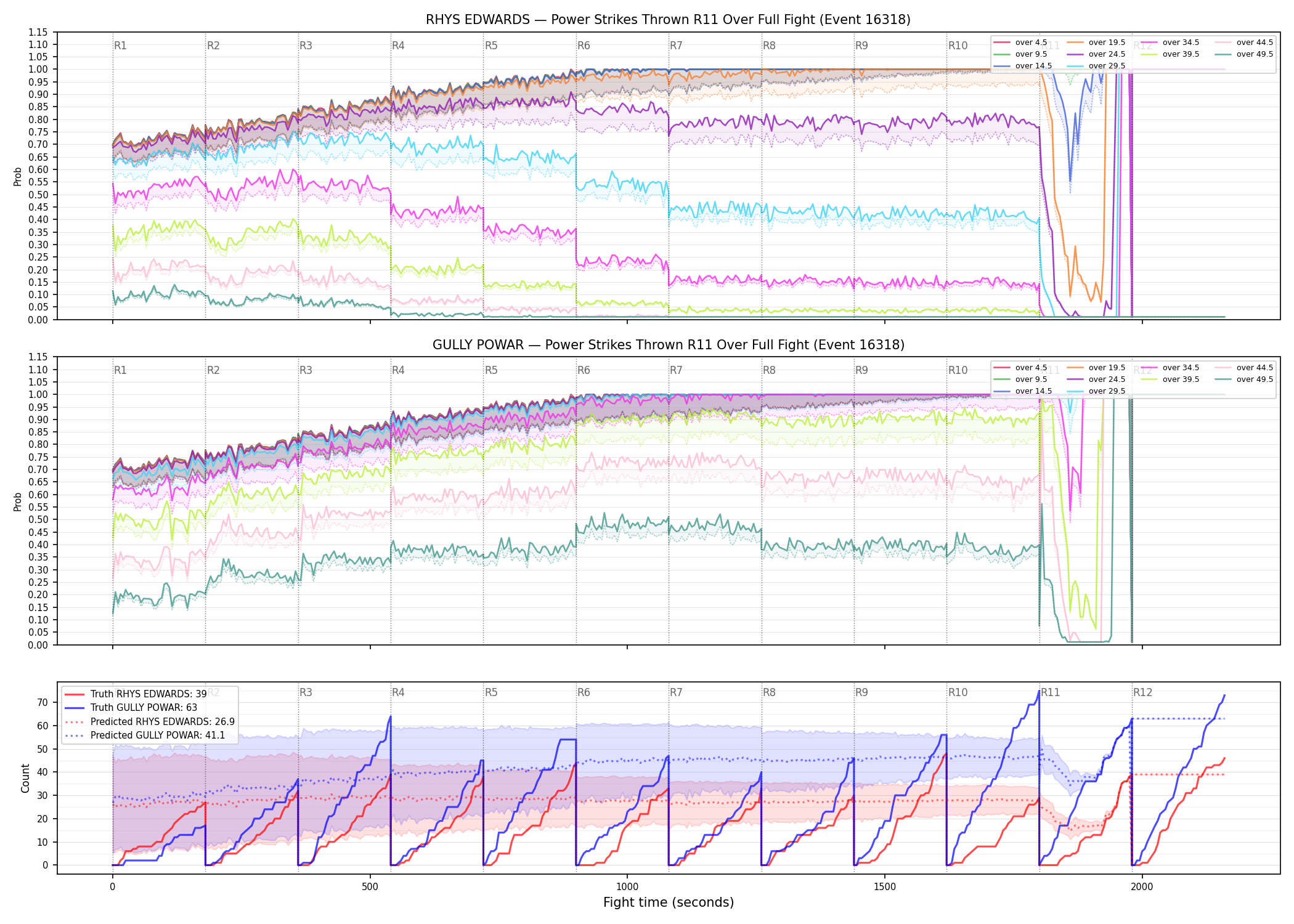Click the x-axis tick label 500
The image size is (1294, 924).
(370, 887)
